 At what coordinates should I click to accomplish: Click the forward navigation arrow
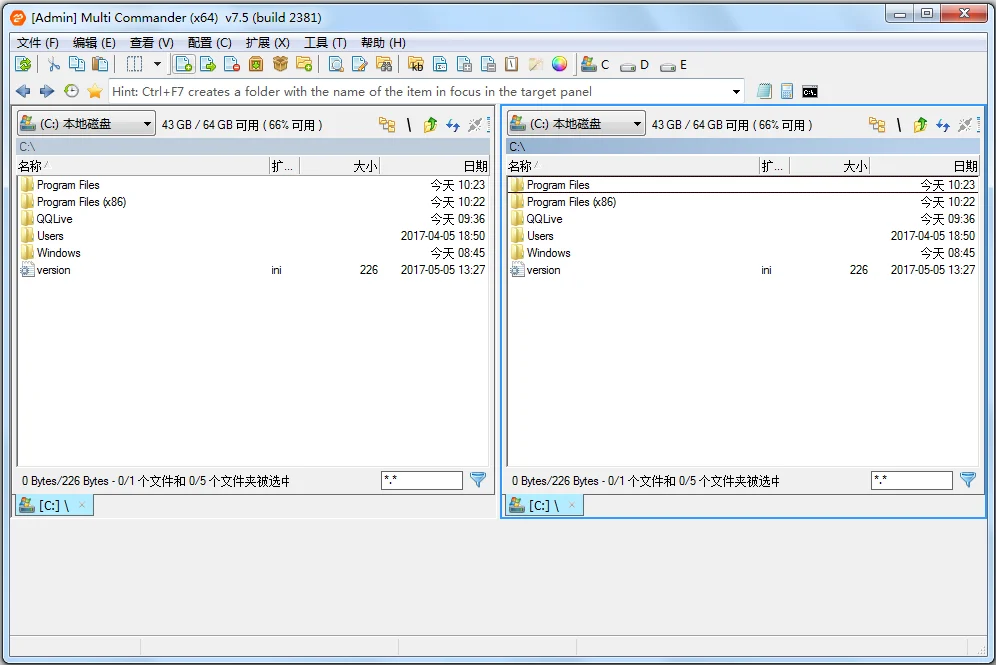click(x=46, y=91)
